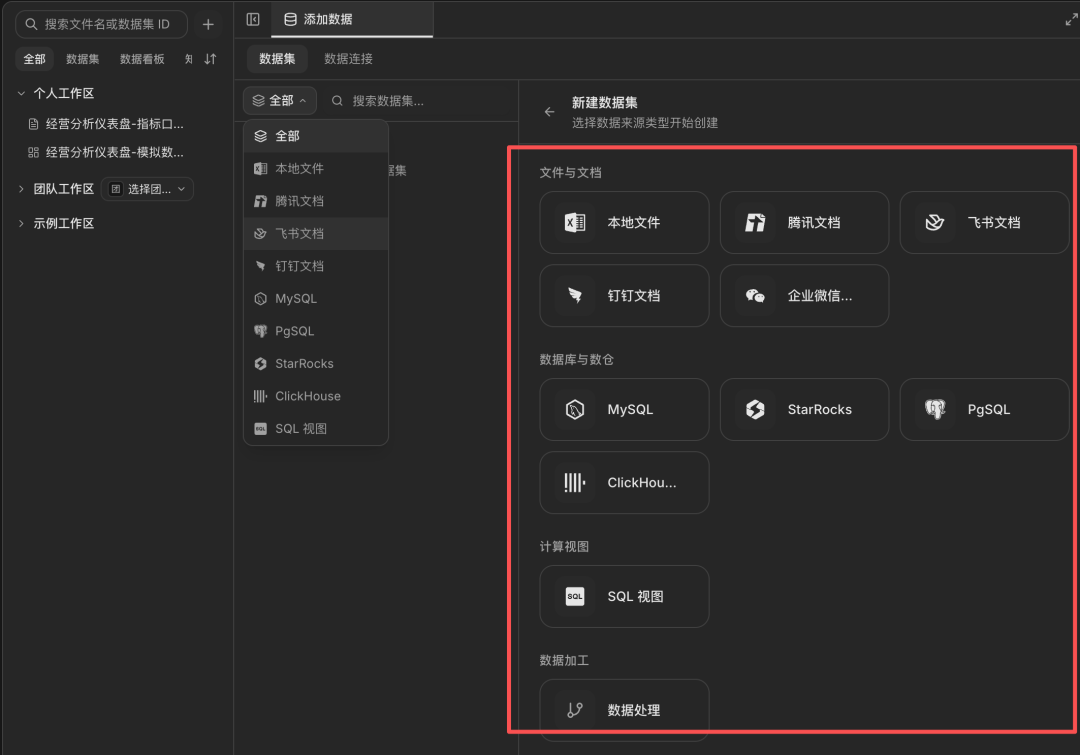Click the back arrow next to 新建数据集
This screenshot has height=755, width=1080.
click(x=549, y=112)
